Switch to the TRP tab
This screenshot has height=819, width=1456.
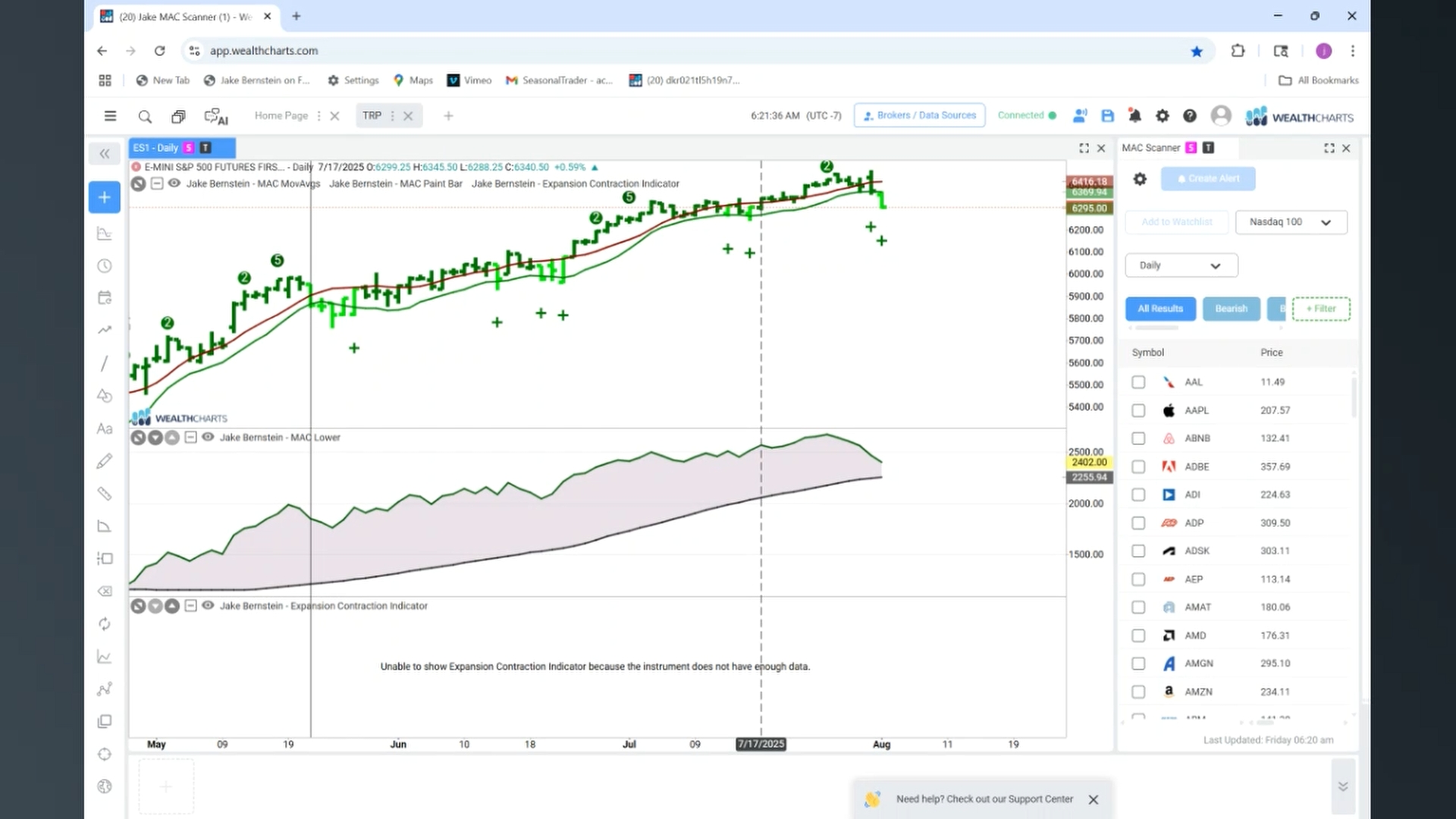point(372,116)
